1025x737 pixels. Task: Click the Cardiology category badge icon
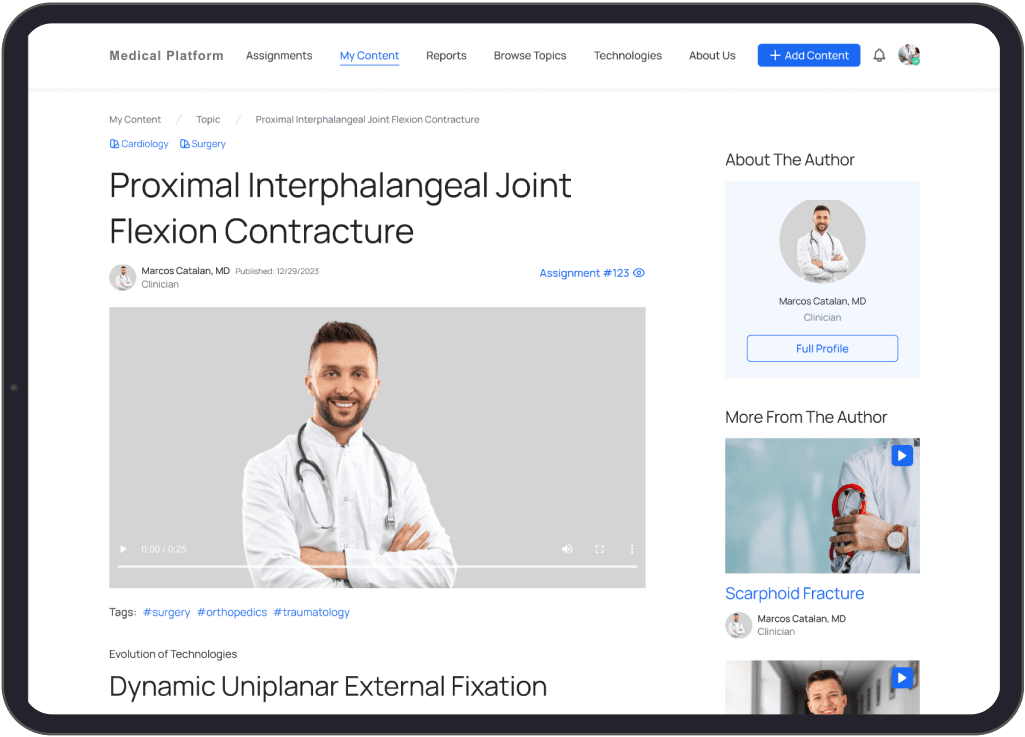click(x=115, y=143)
